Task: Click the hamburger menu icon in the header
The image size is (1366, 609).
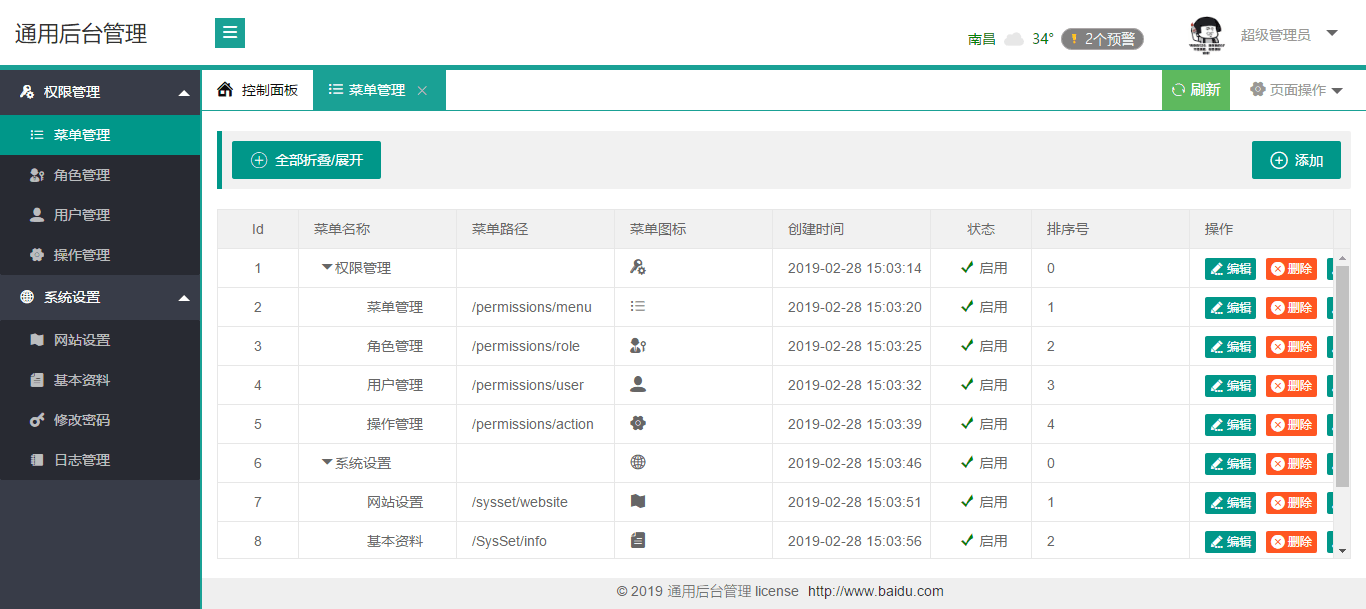Action: click(x=229, y=32)
